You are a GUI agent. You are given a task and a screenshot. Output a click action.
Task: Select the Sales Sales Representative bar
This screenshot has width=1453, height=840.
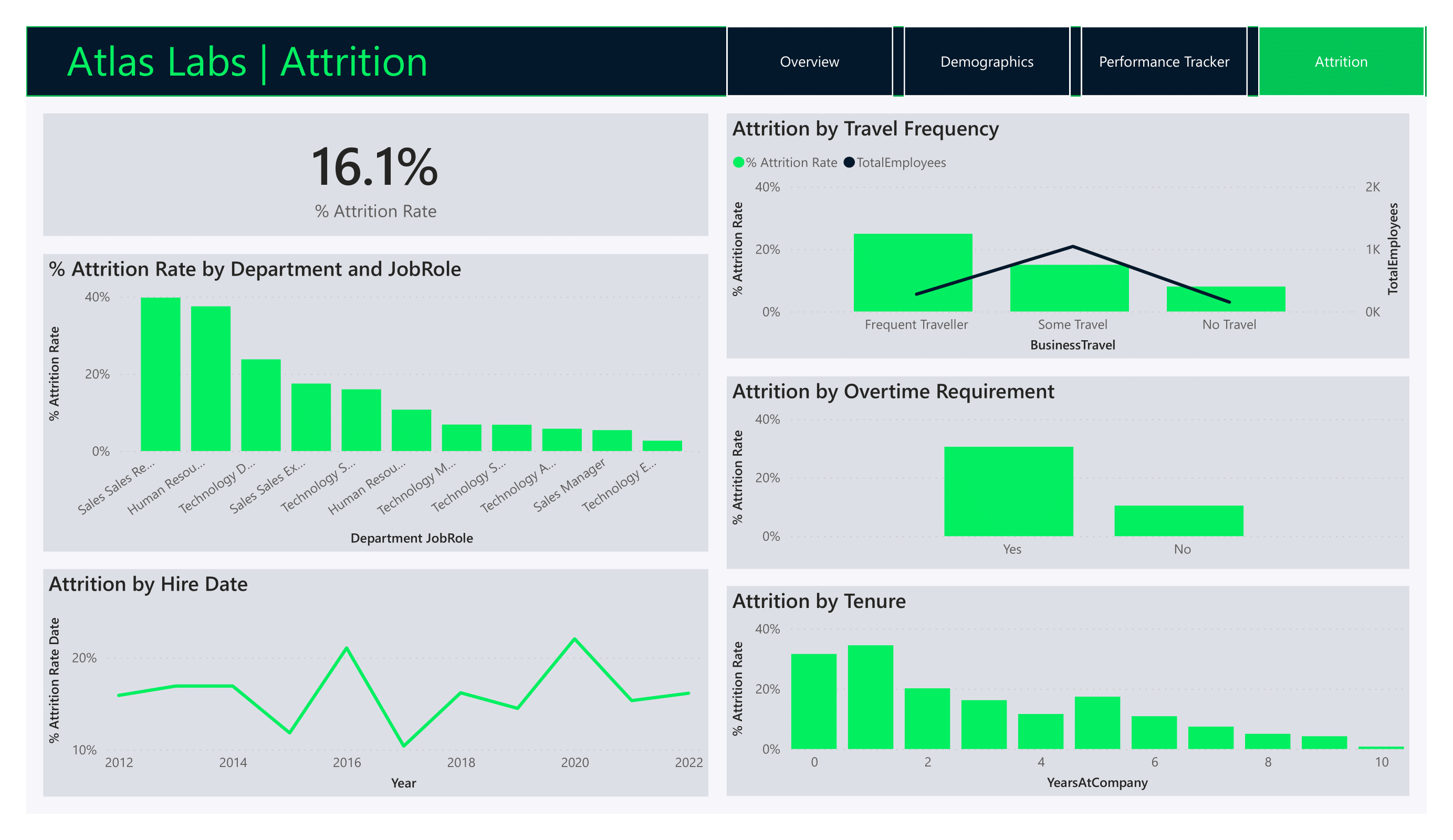pos(160,375)
